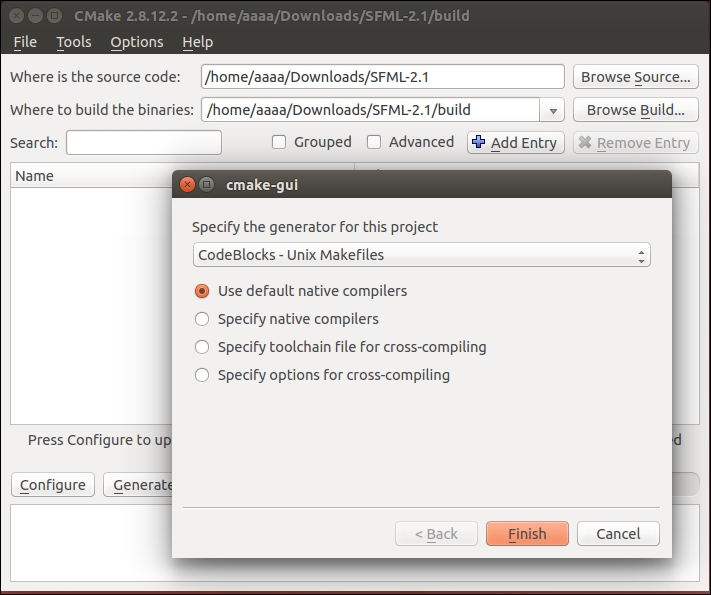Click the 'Where to build the binaries:' label
The height and width of the screenshot is (595, 711).
point(102,110)
